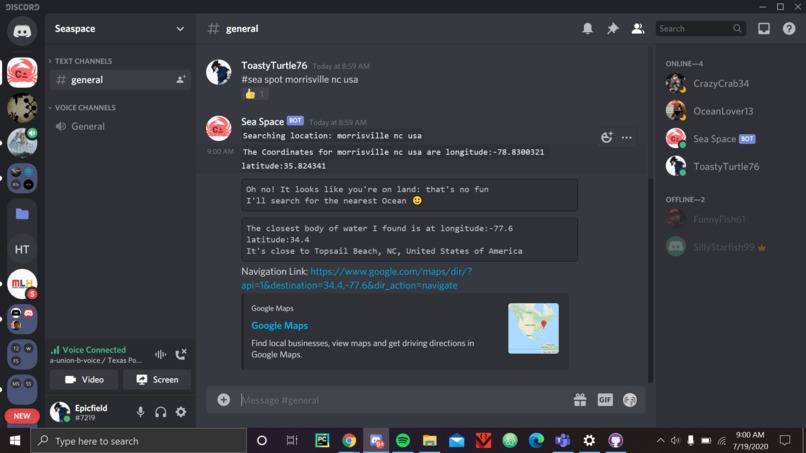View ToastyTurtle76 profile from message username
This screenshot has width=806, height=453.
274,66
